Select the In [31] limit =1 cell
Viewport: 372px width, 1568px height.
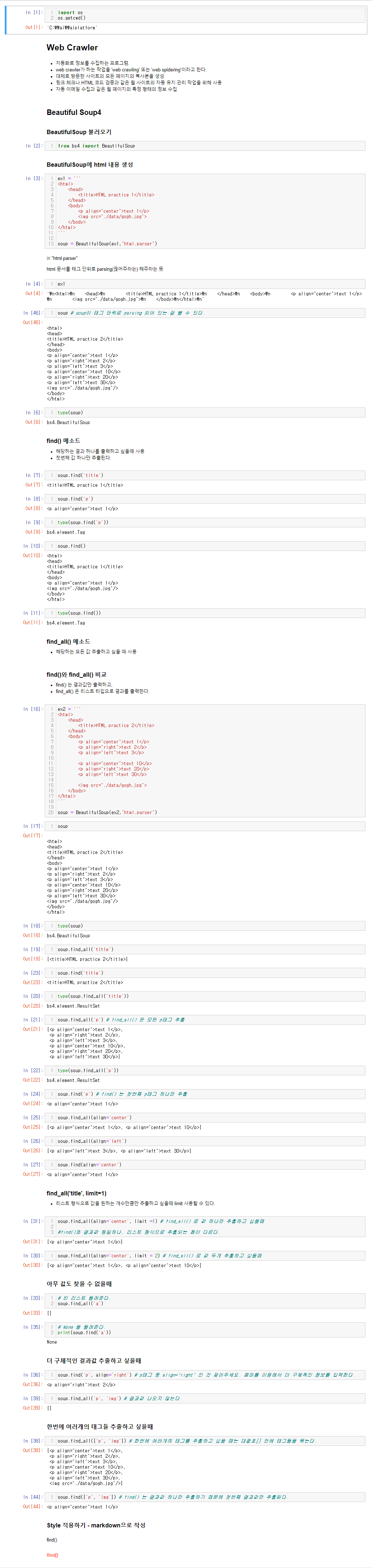pos(205,1227)
